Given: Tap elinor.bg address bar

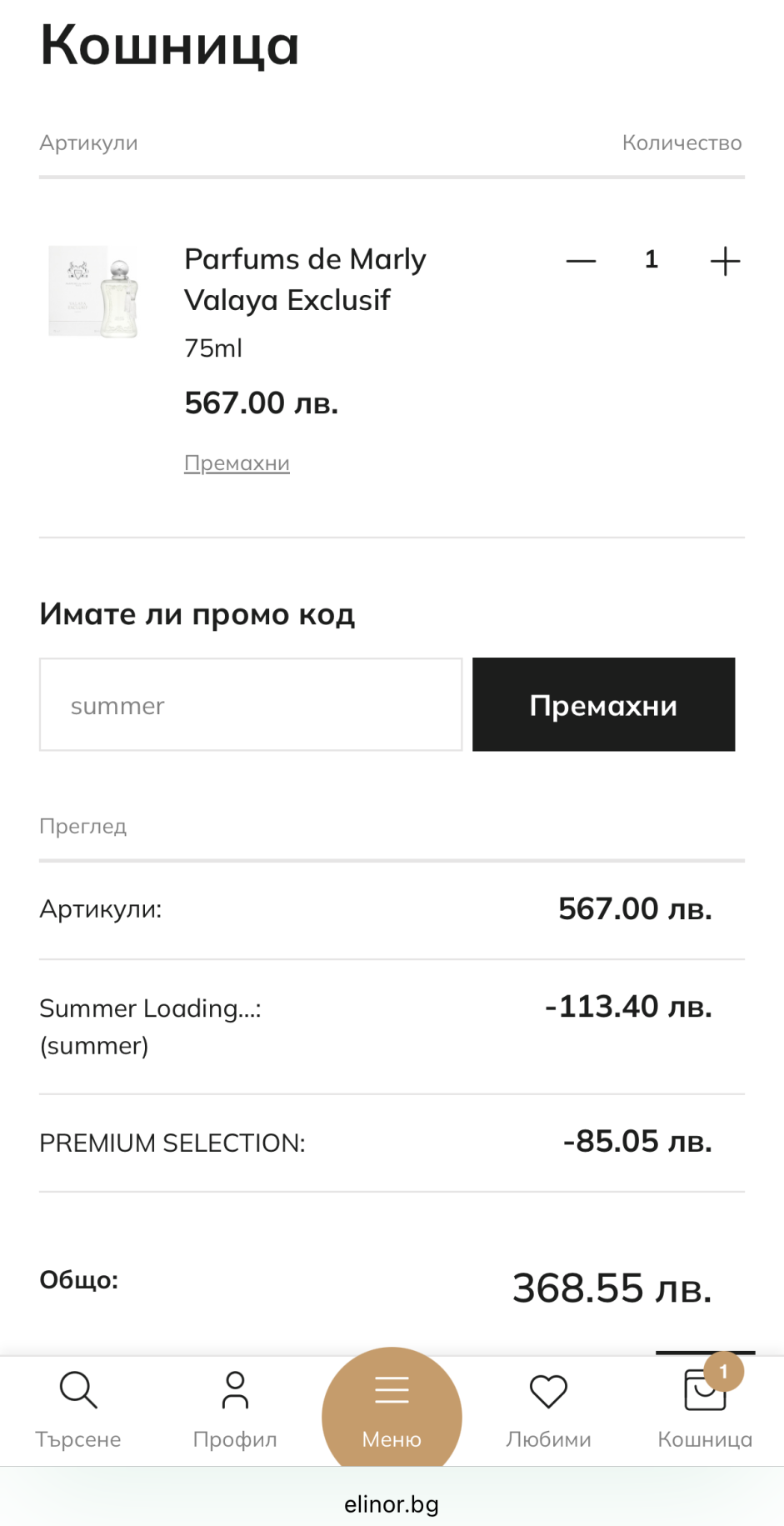Looking at the screenshot, I should (392, 1503).
